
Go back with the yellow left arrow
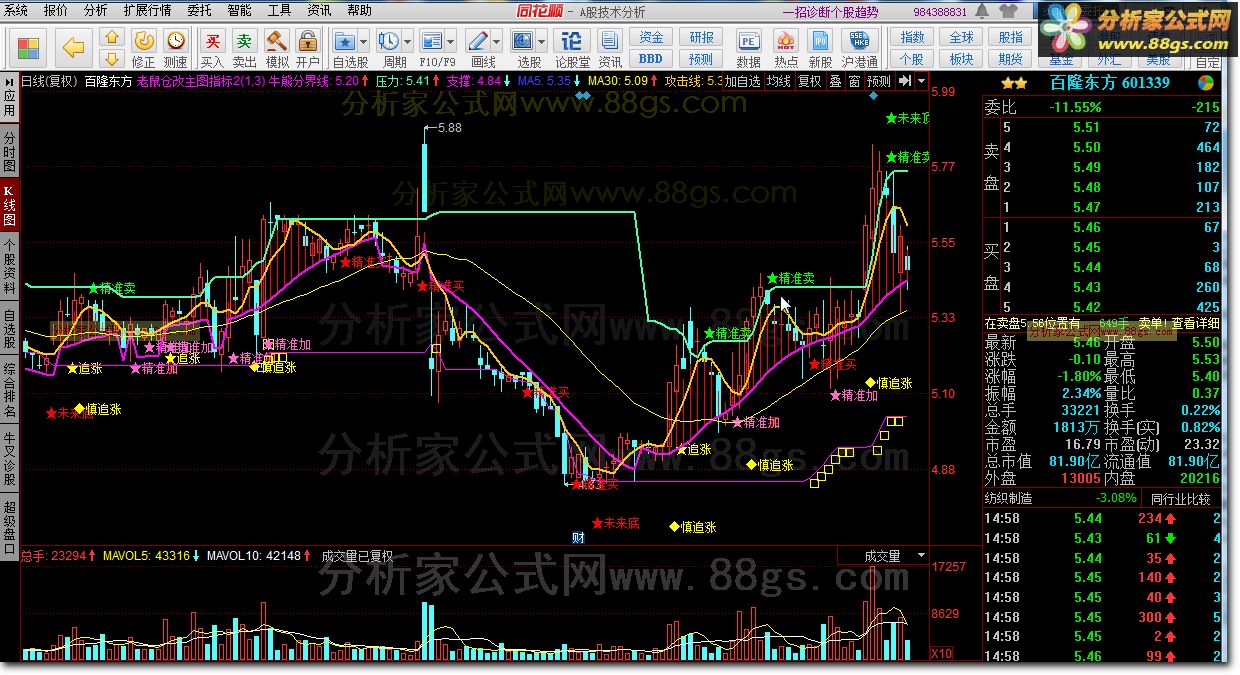click(x=73, y=48)
